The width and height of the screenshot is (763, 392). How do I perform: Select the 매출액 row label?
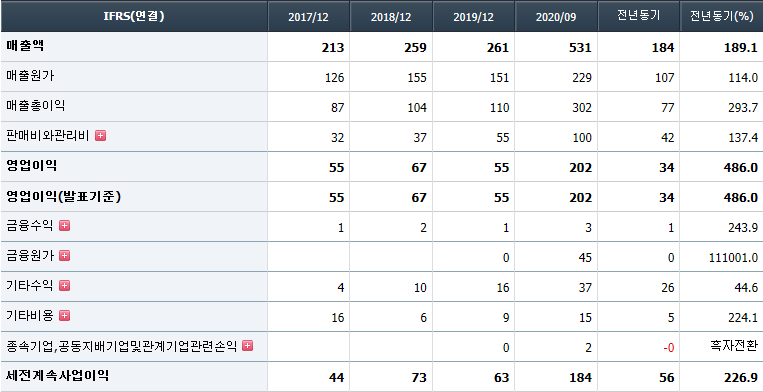25,46
